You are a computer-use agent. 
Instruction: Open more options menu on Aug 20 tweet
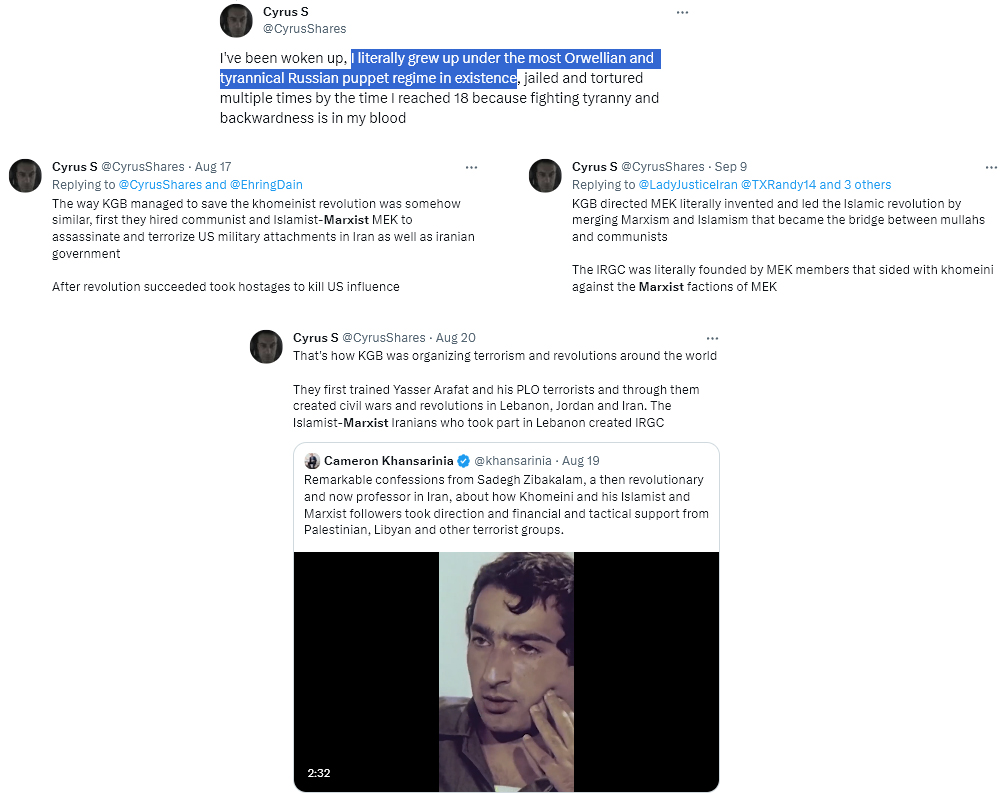712,338
